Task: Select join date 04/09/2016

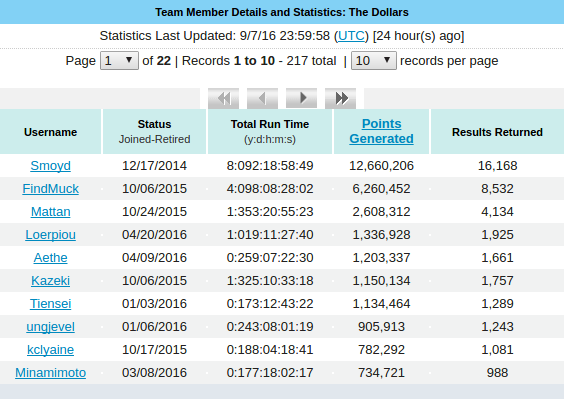Action: point(154,258)
